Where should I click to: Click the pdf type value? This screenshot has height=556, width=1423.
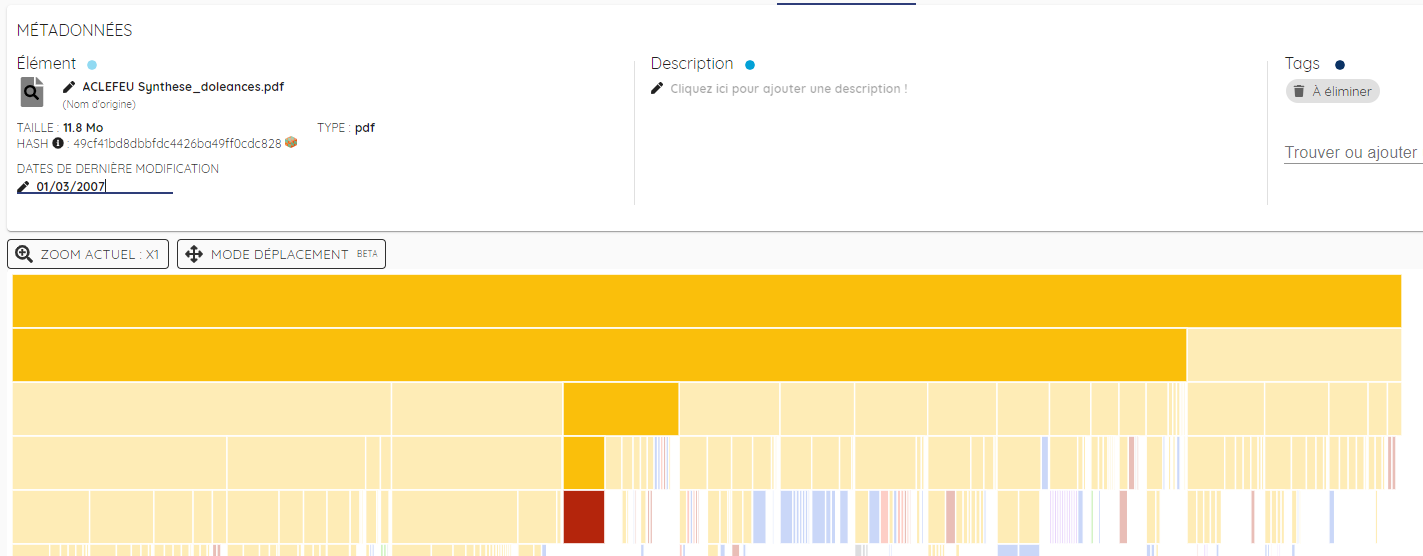tap(365, 128)
